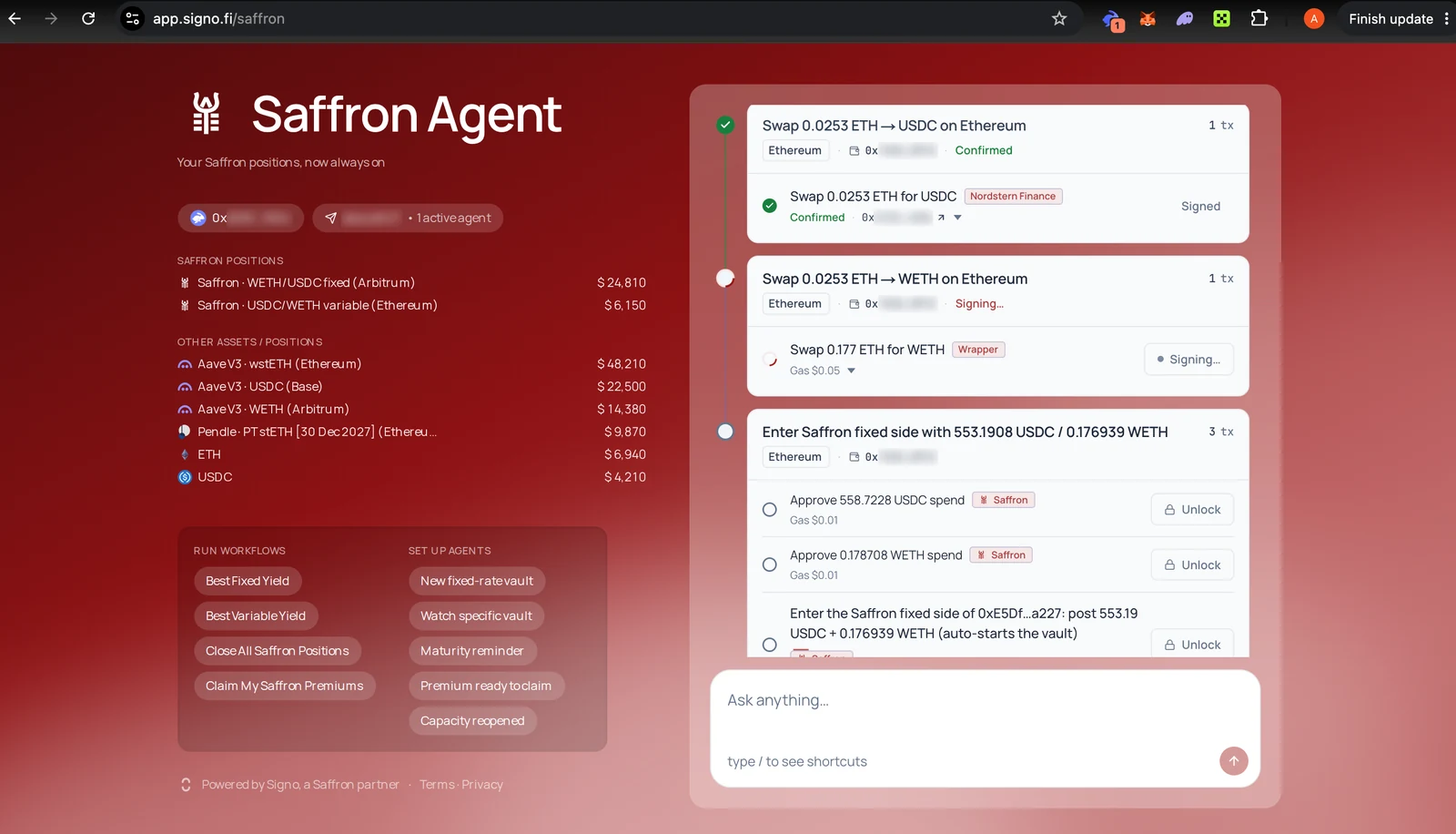Open the browser Extensions puzzle icon

[x=1259, y=18]
